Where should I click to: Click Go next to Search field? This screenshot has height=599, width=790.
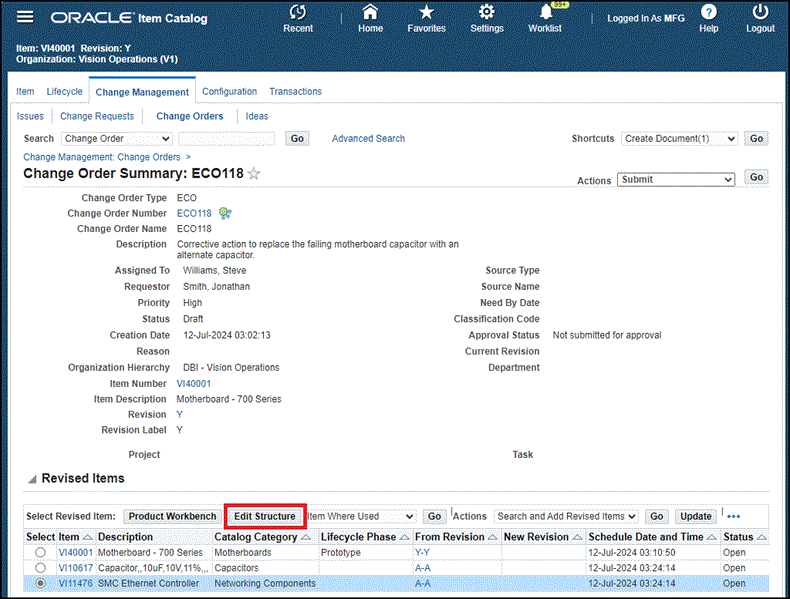(x=297, y=139)
